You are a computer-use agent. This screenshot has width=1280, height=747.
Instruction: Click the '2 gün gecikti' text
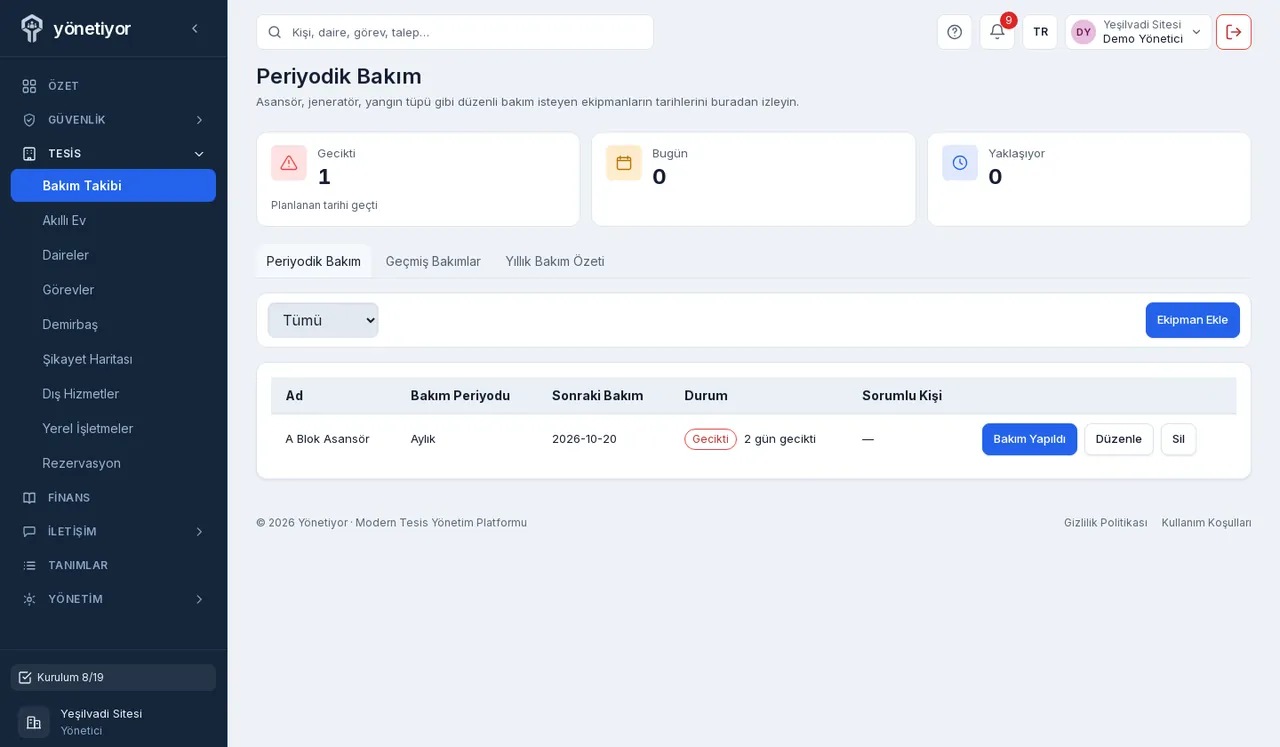(780, 439)
